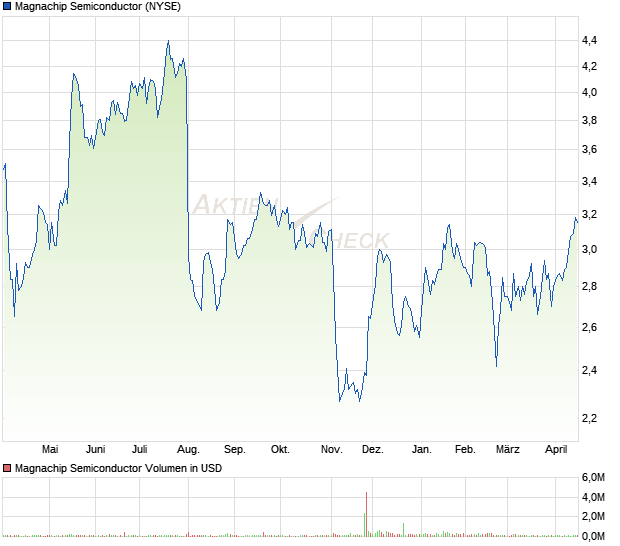The height and width of the screenshot is (546, 620).
Task: Click the 'Magnachip Semiconductor Volumen in USD' label
Action: click(118, 469)
